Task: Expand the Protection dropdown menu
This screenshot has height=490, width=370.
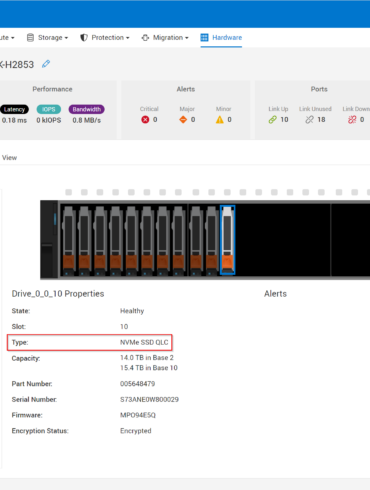Action: (x=105, y=38)
